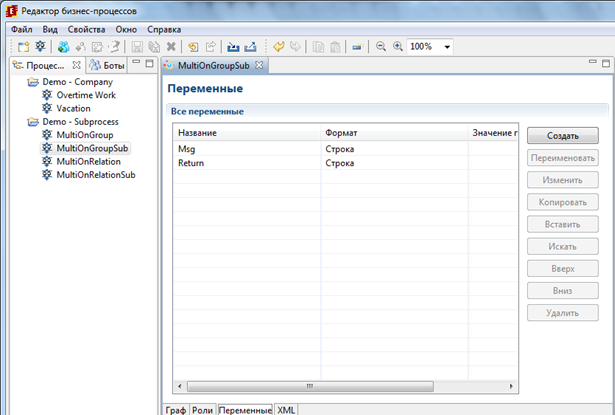Click the greyed redo arrow
The height and width of the screenshot is (415, 615).
click(x=295, y=47)
